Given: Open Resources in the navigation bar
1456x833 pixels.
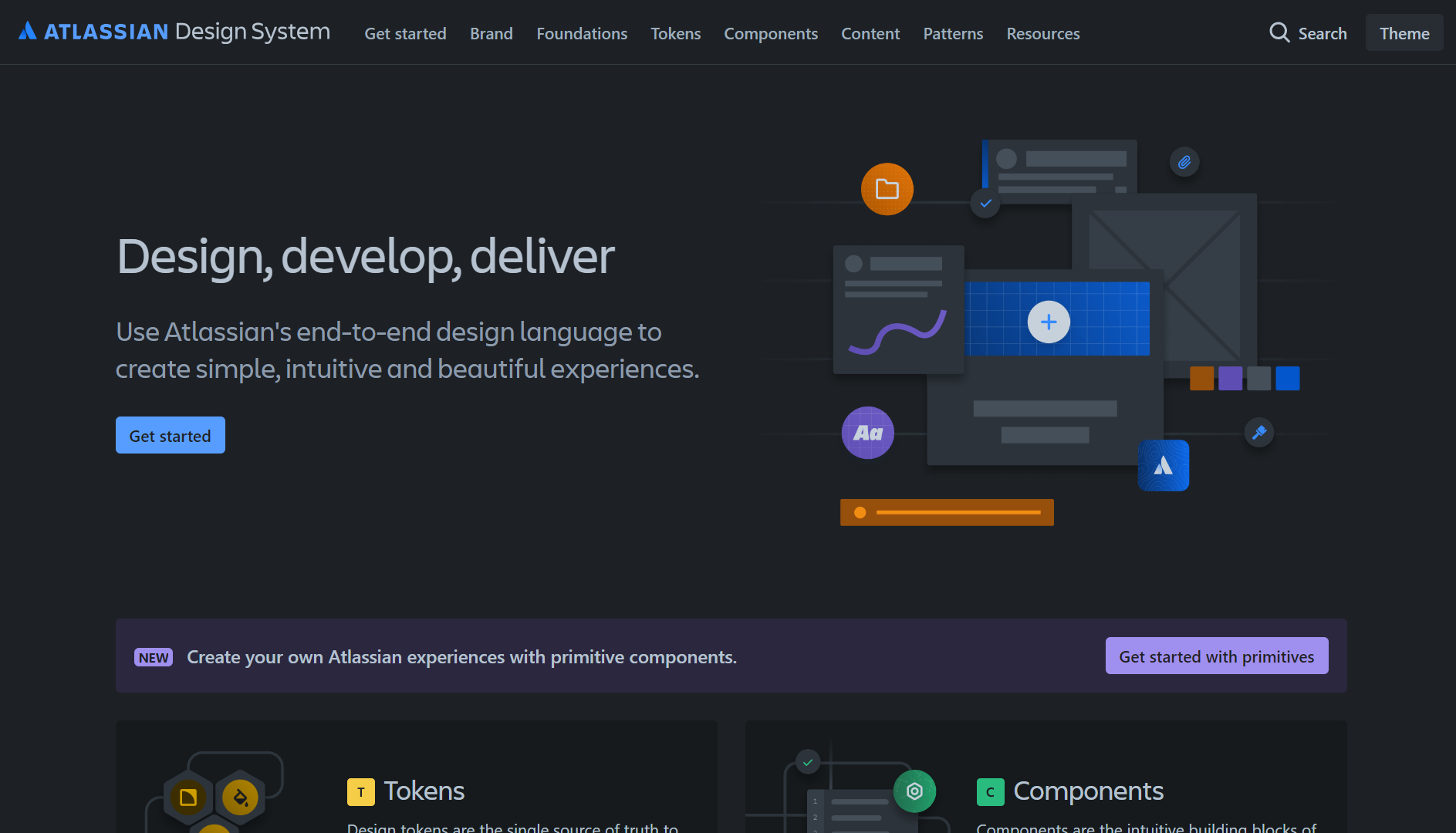Looking at the screenshot, I should [x=1043, y=34].
